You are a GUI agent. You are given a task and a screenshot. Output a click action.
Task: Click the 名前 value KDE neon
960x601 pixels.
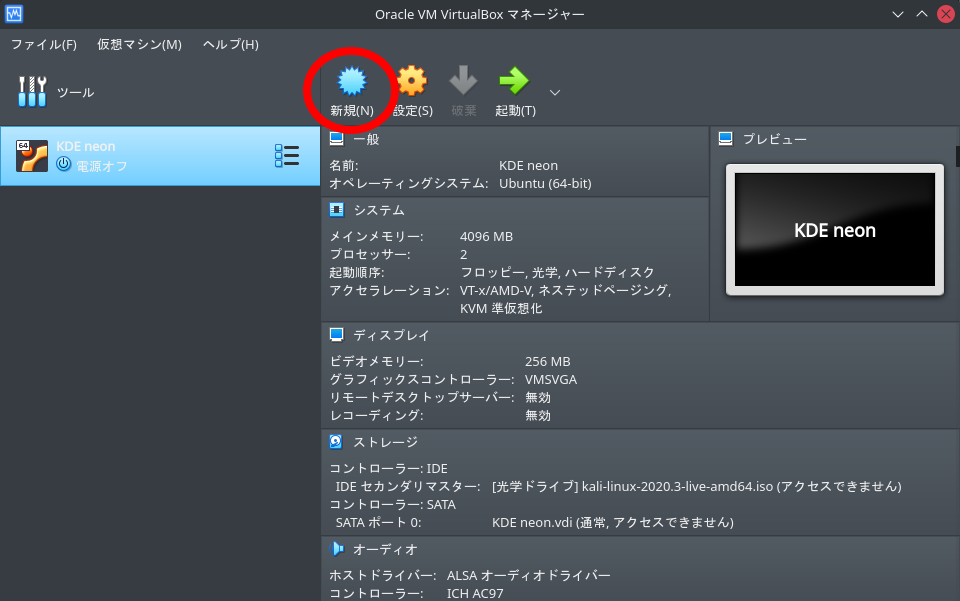click(528, 166)
